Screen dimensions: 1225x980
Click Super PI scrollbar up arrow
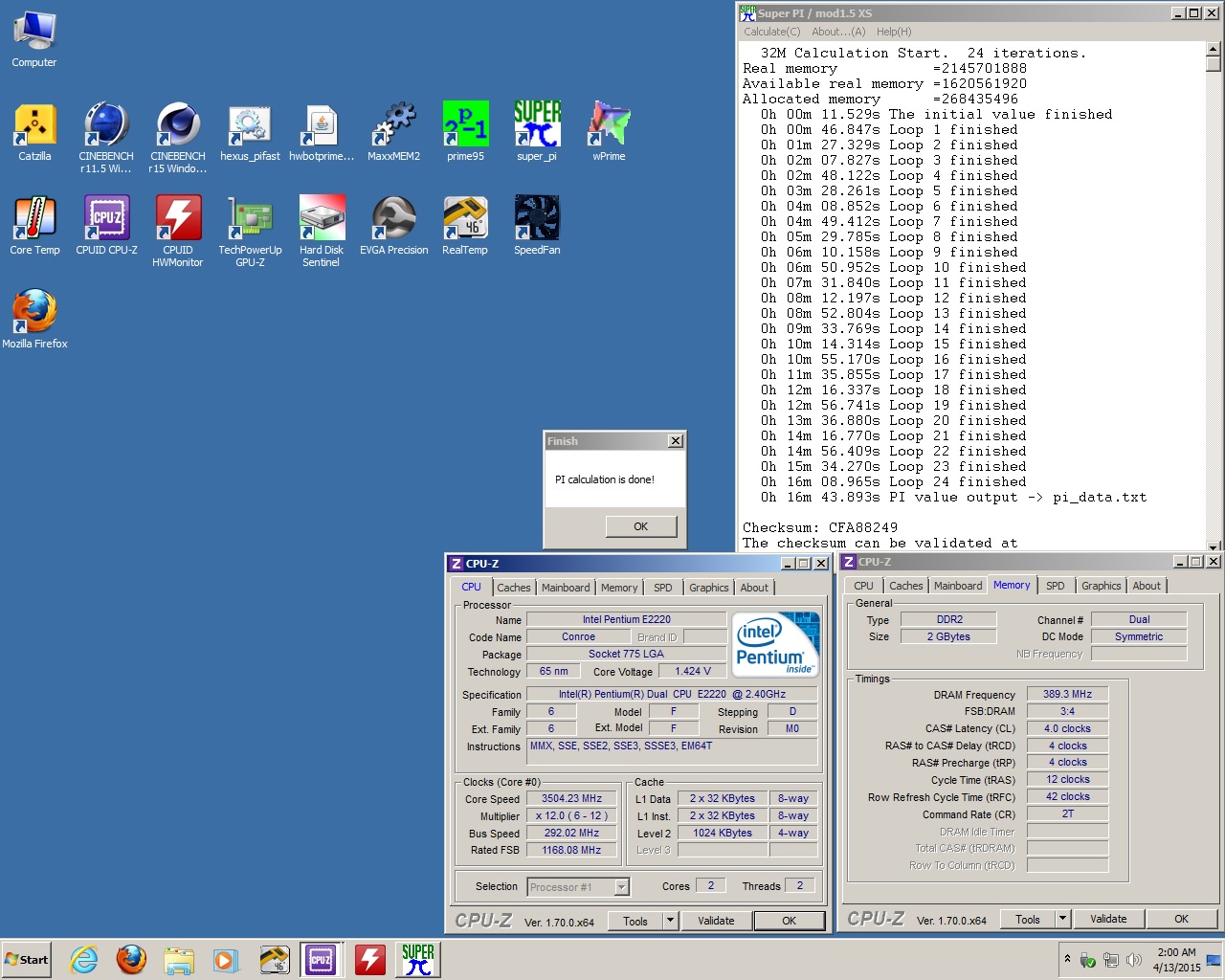[x=1214, y=49]
